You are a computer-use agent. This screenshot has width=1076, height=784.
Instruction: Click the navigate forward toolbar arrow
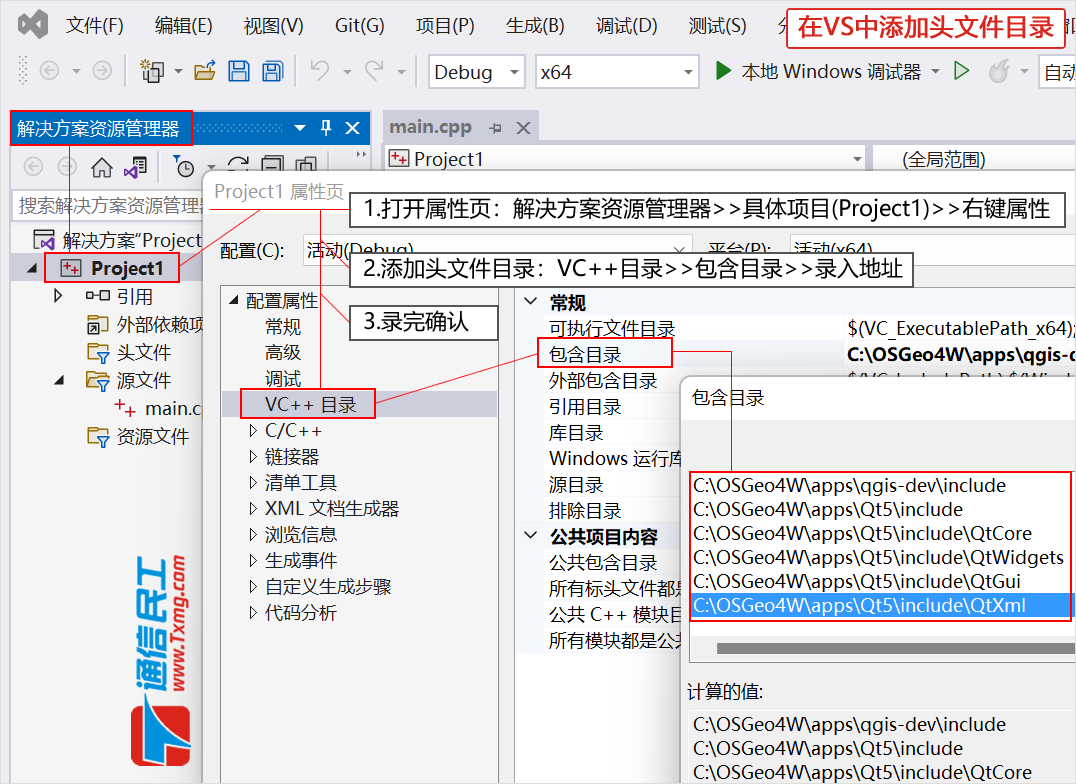point(102,71)
